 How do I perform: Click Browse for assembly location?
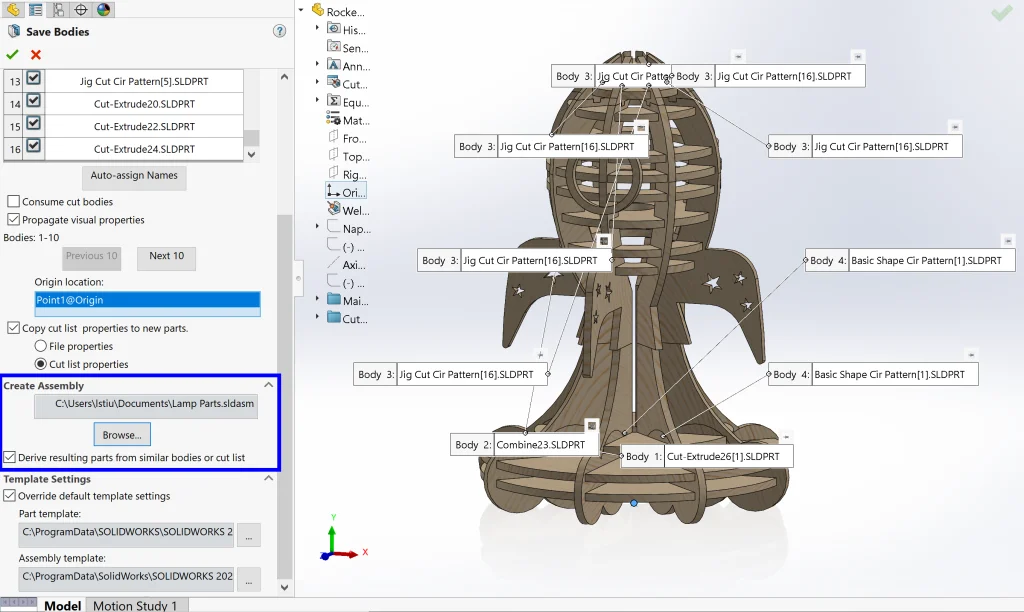point(122,435)
